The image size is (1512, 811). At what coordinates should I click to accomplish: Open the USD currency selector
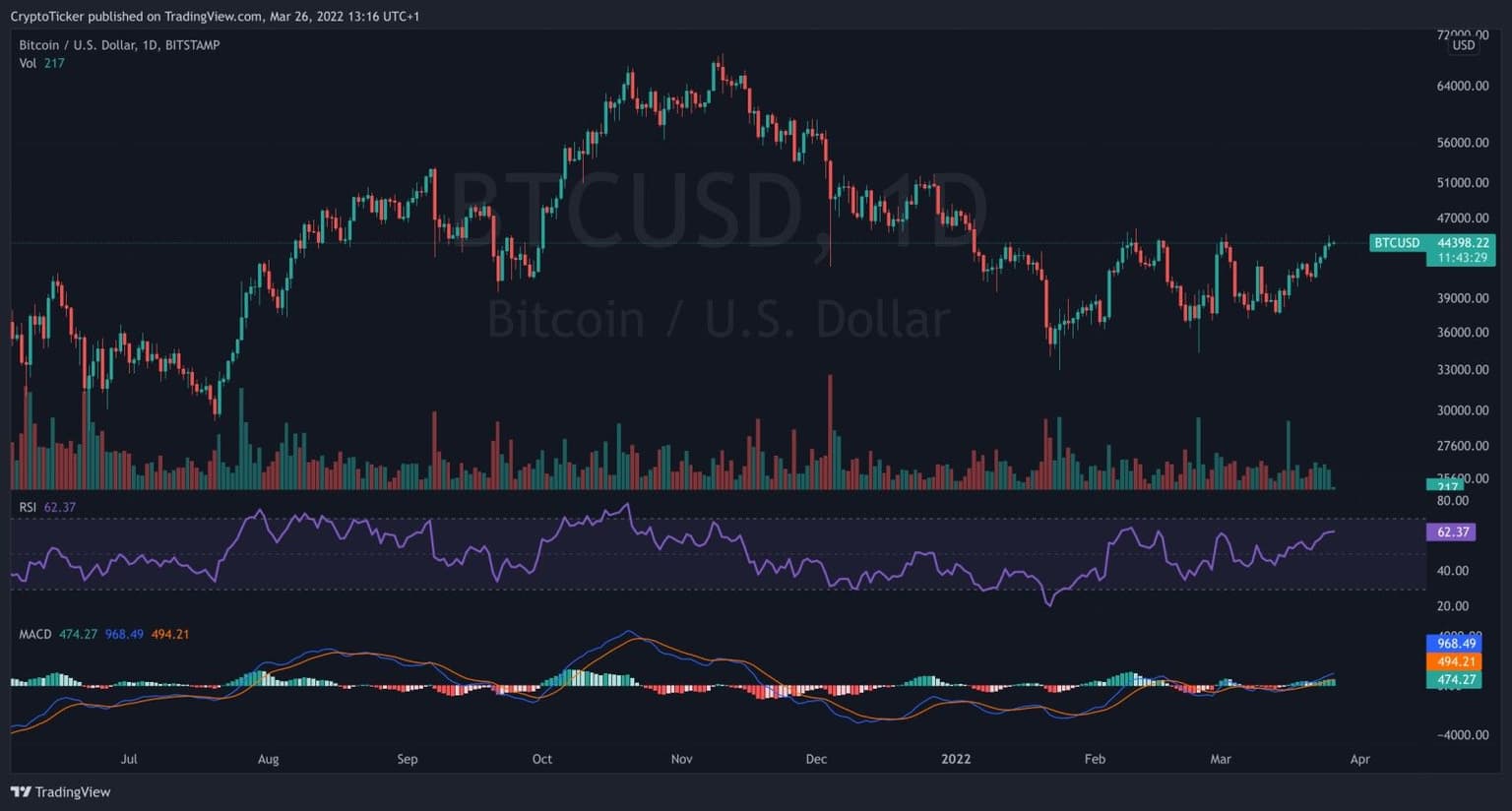click(1464, 45)
